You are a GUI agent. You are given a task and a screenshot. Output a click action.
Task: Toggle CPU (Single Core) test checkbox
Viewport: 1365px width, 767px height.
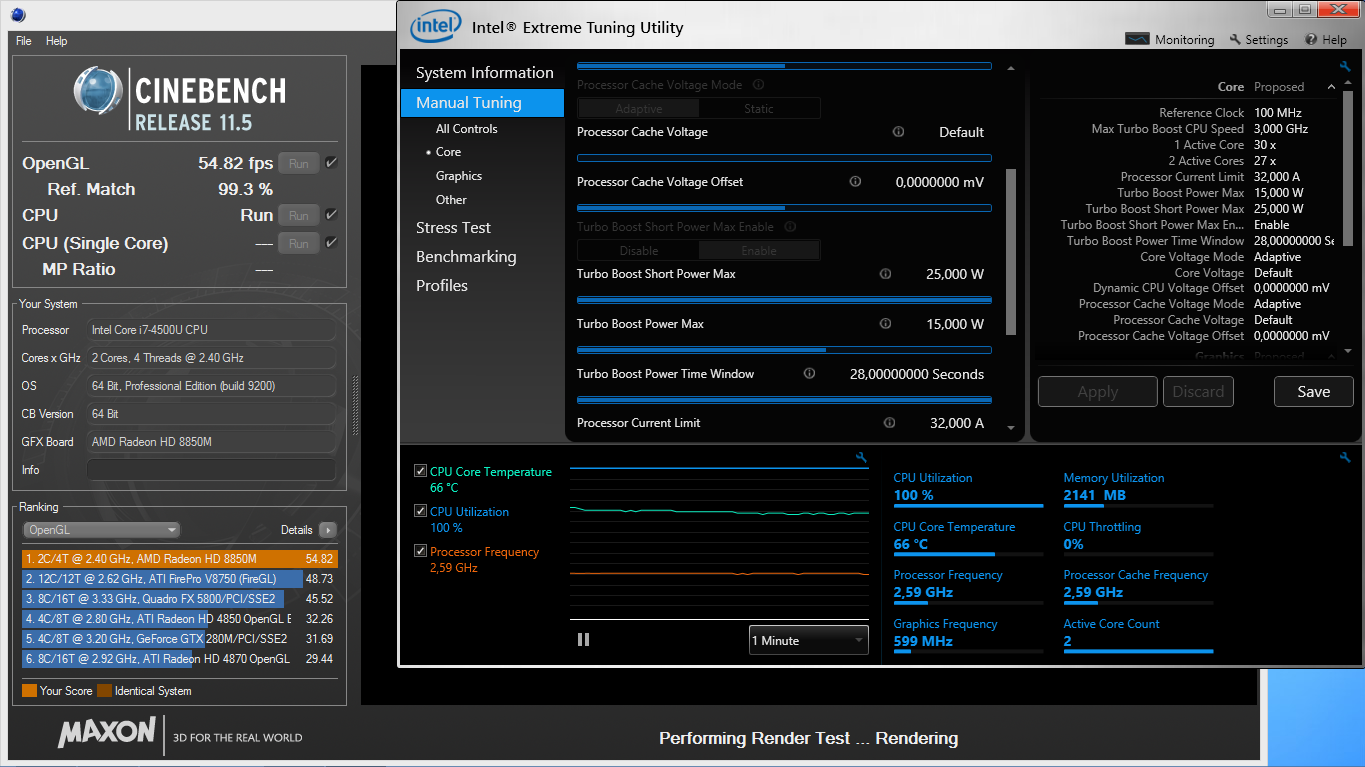pyautogui.click(x=331, y=243)
